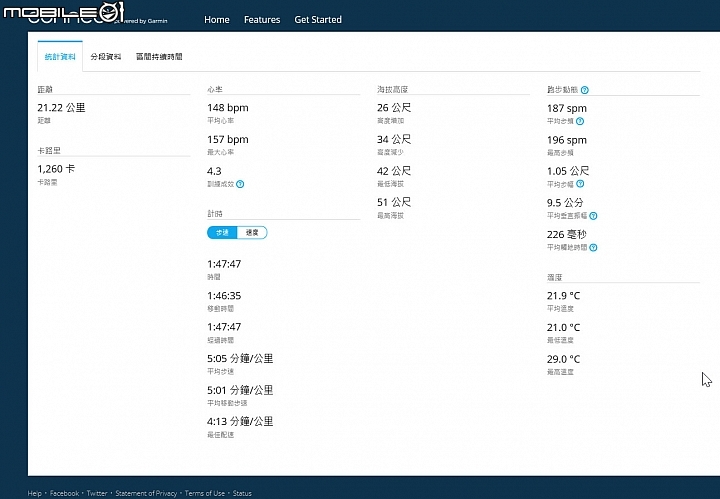Click the 51 公尺 maximum elevation value
The image size is (720, 499).
pyautogui.click(x=394, y=202)
